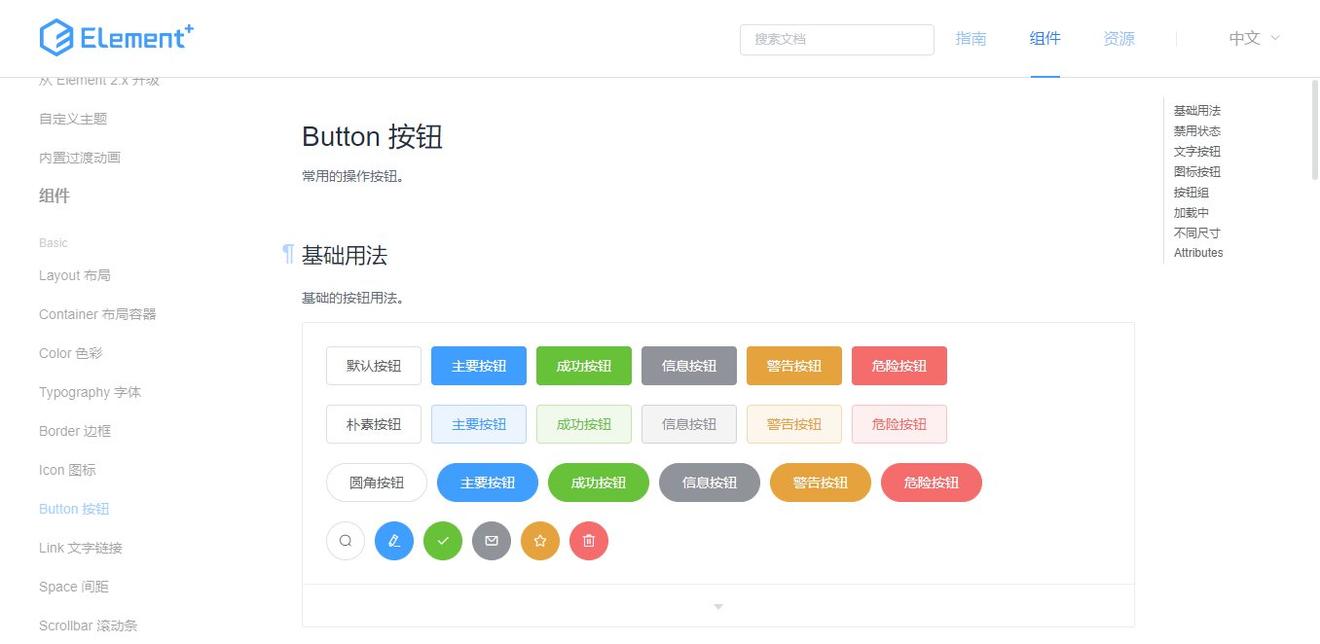This screenshot has height=644, width=1320.
Task: Click the gray circular message icon button
Action: click(x=491, y=540)
